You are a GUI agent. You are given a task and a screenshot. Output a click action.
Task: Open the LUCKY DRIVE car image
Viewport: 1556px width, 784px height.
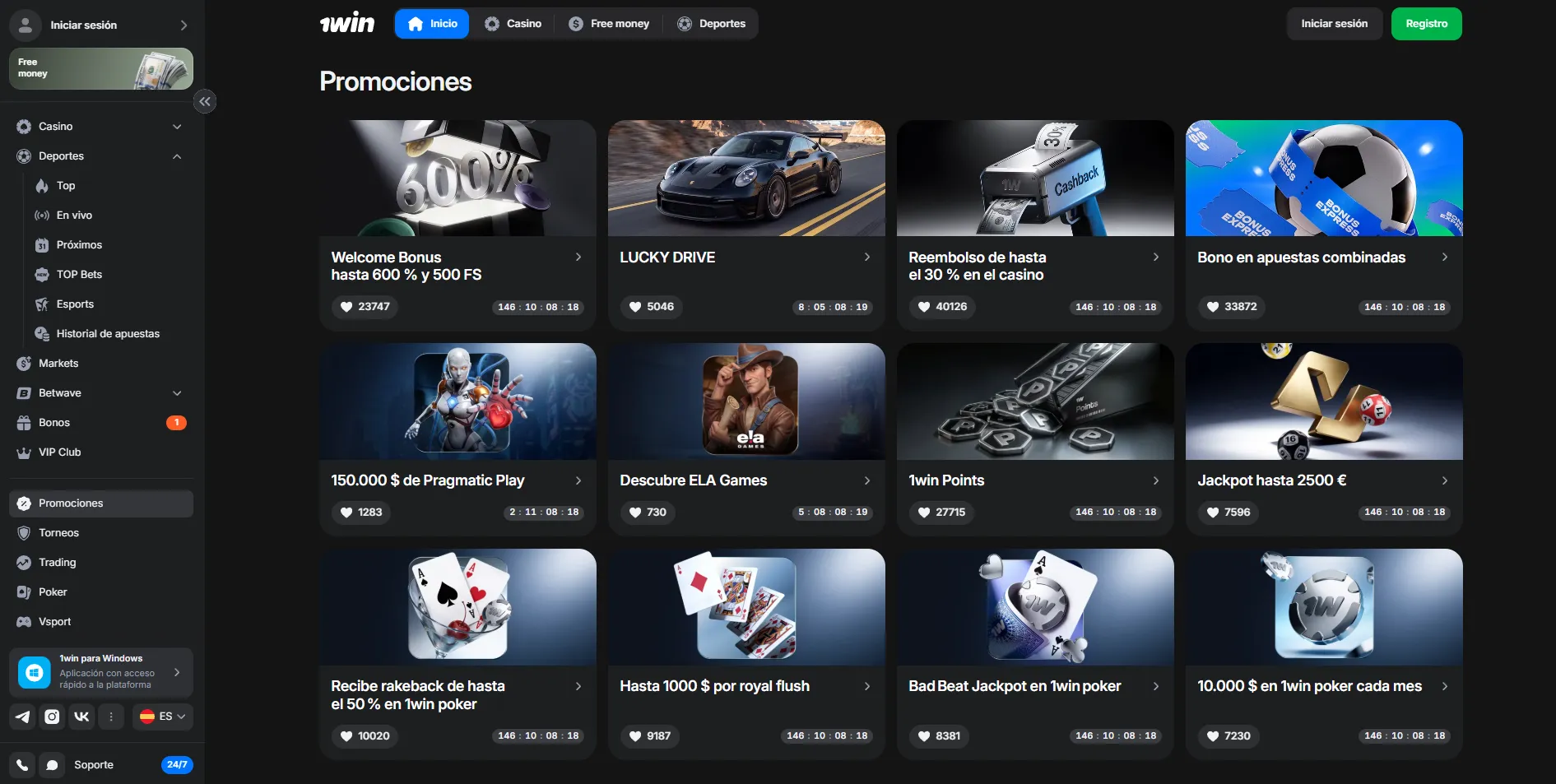click(x=746, y=179)
